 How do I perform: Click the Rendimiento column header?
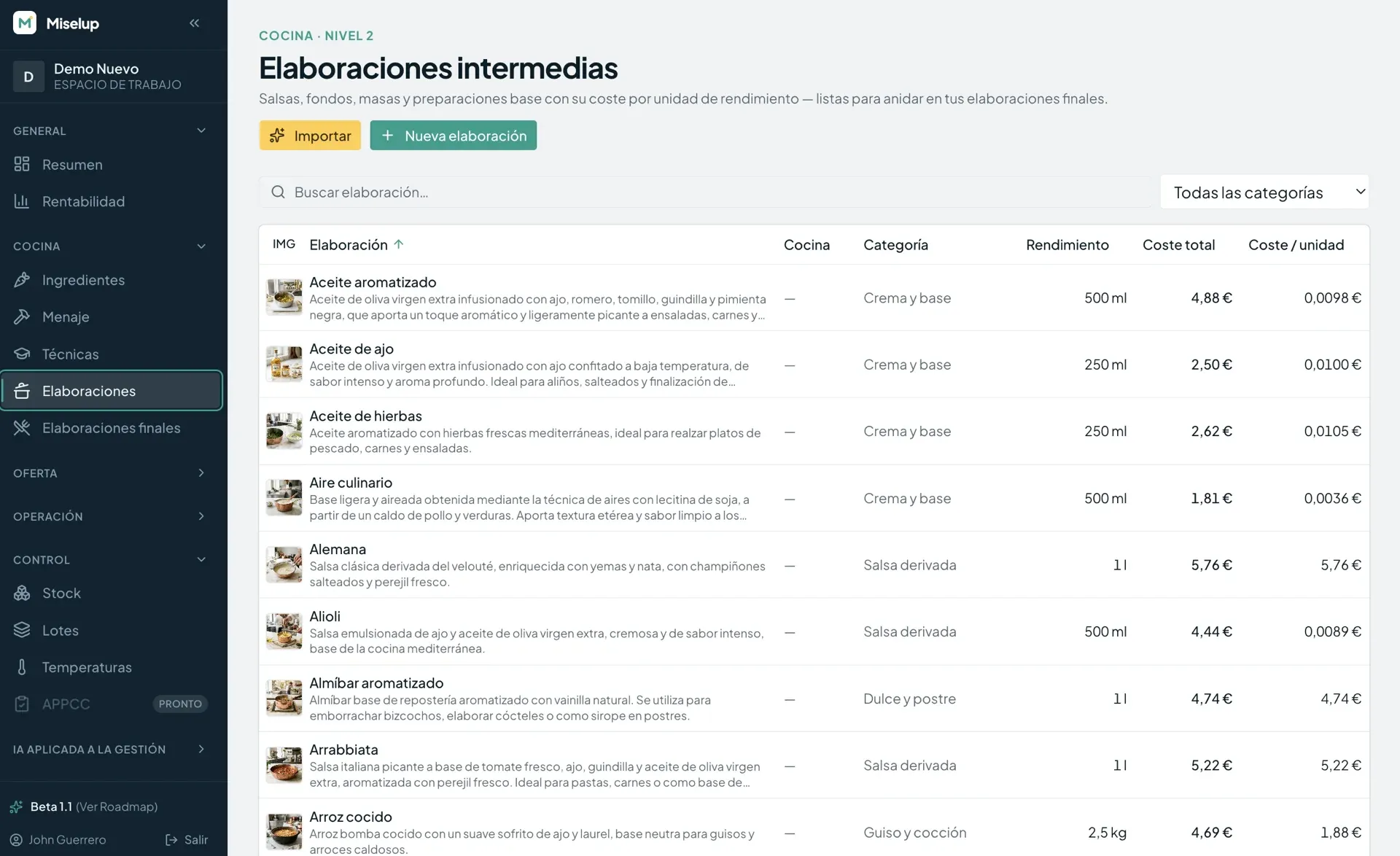1067,245
